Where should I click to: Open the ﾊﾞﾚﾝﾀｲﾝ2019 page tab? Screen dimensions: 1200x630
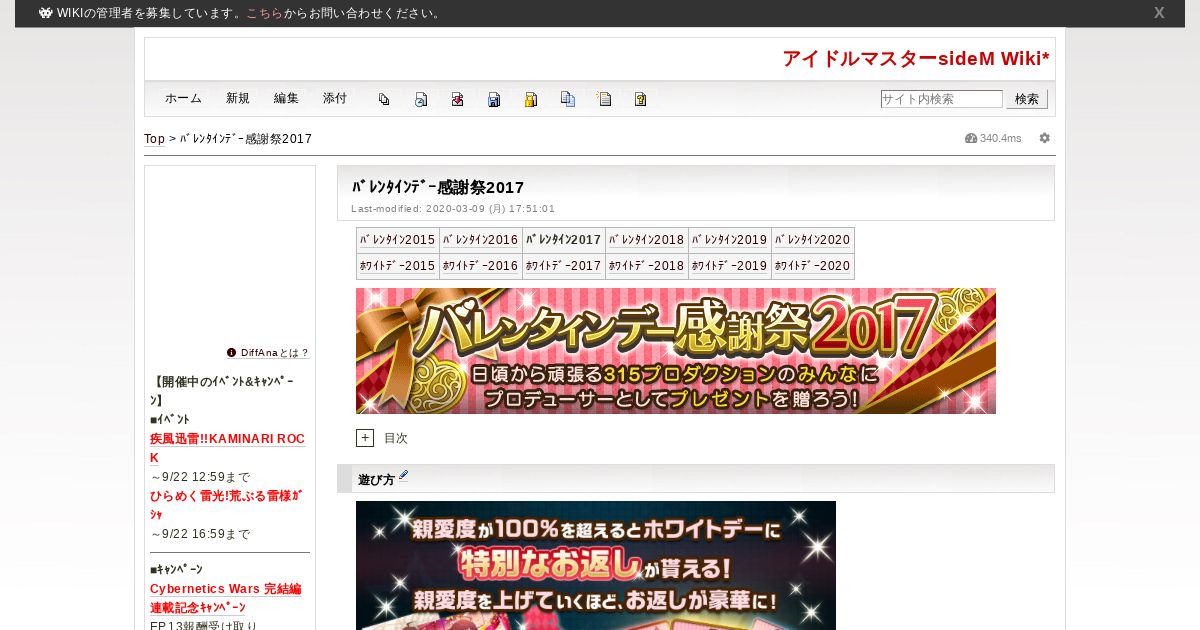(x=730, y=240)
